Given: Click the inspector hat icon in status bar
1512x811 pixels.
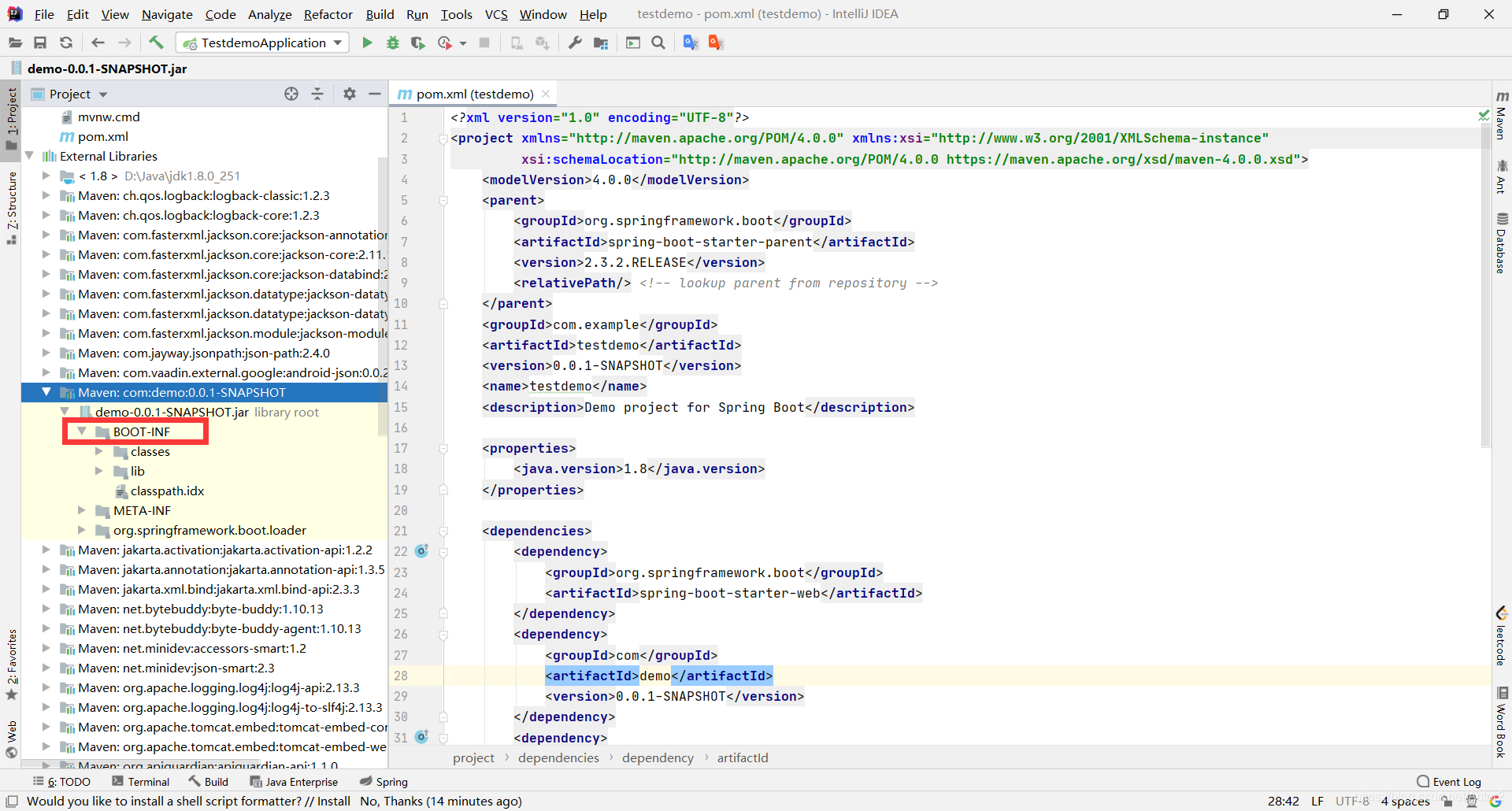Looking at the screenshot, I should pyautogui.click(x=1471, y=802).
